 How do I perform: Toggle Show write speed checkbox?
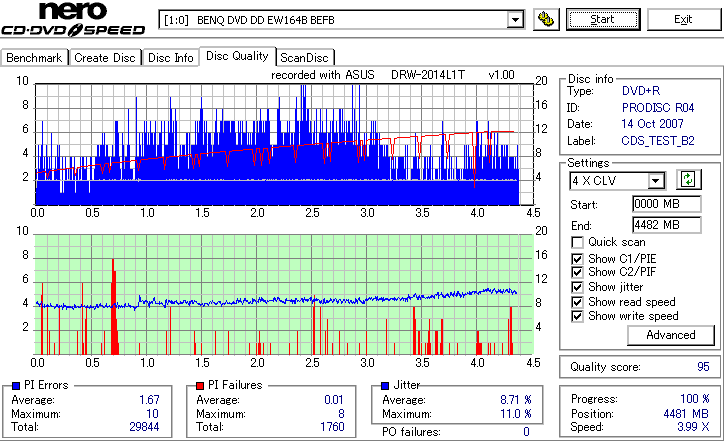(577, 316)
